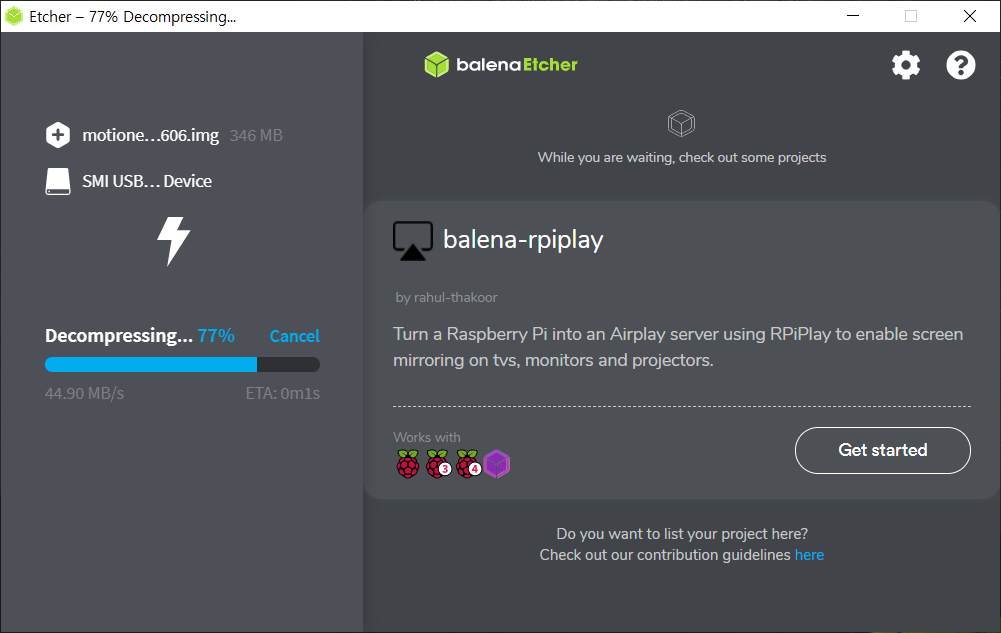Click the motione...606.img file name
Screen dimensions: 1001x633
coord(151,135)
